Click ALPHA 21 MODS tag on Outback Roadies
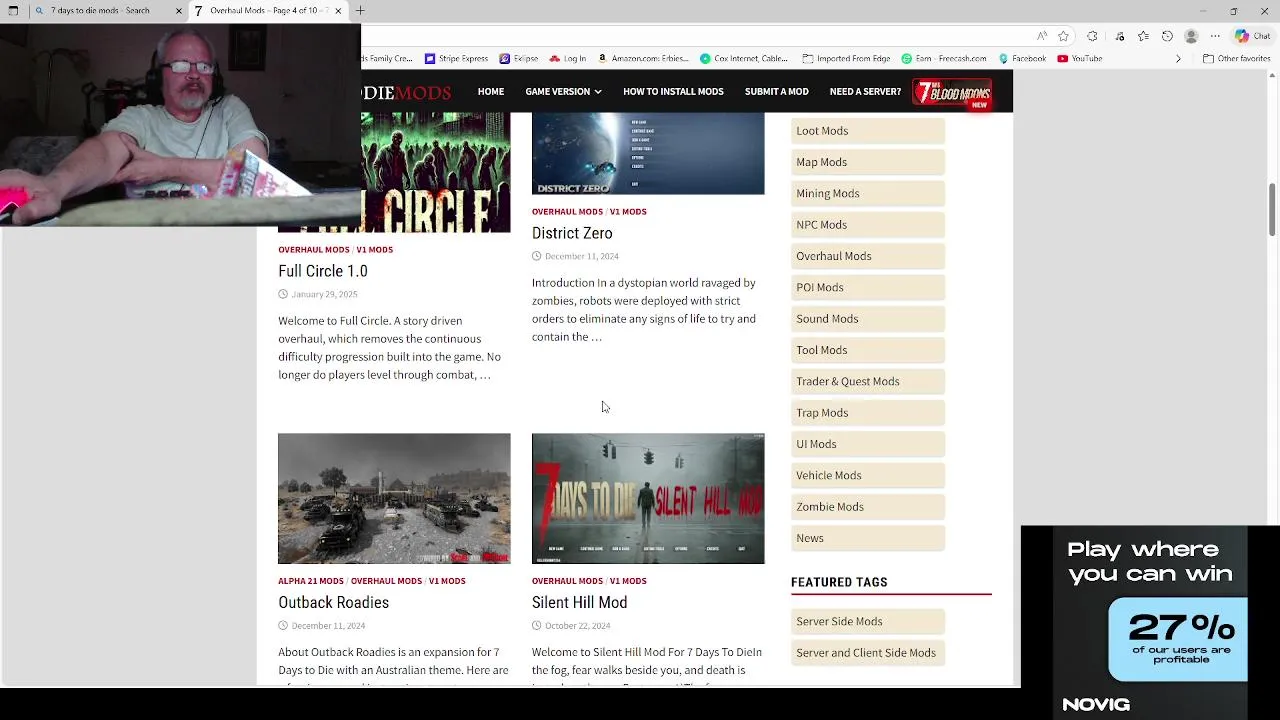 [x=311, y=581]
